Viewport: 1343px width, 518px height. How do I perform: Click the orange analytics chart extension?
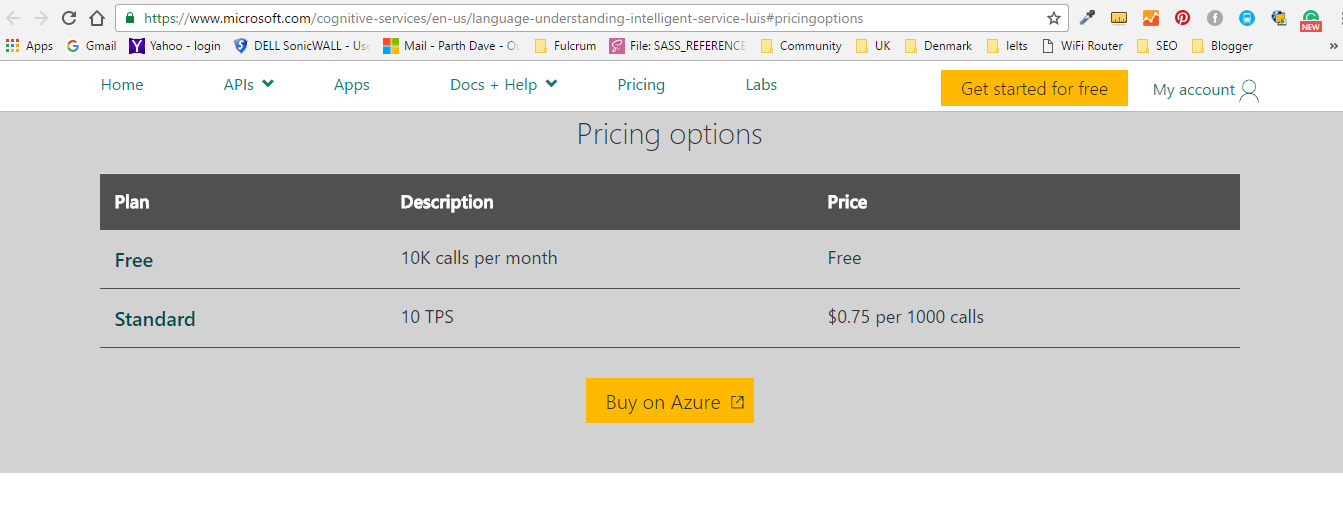click(x=1151, y=18)
